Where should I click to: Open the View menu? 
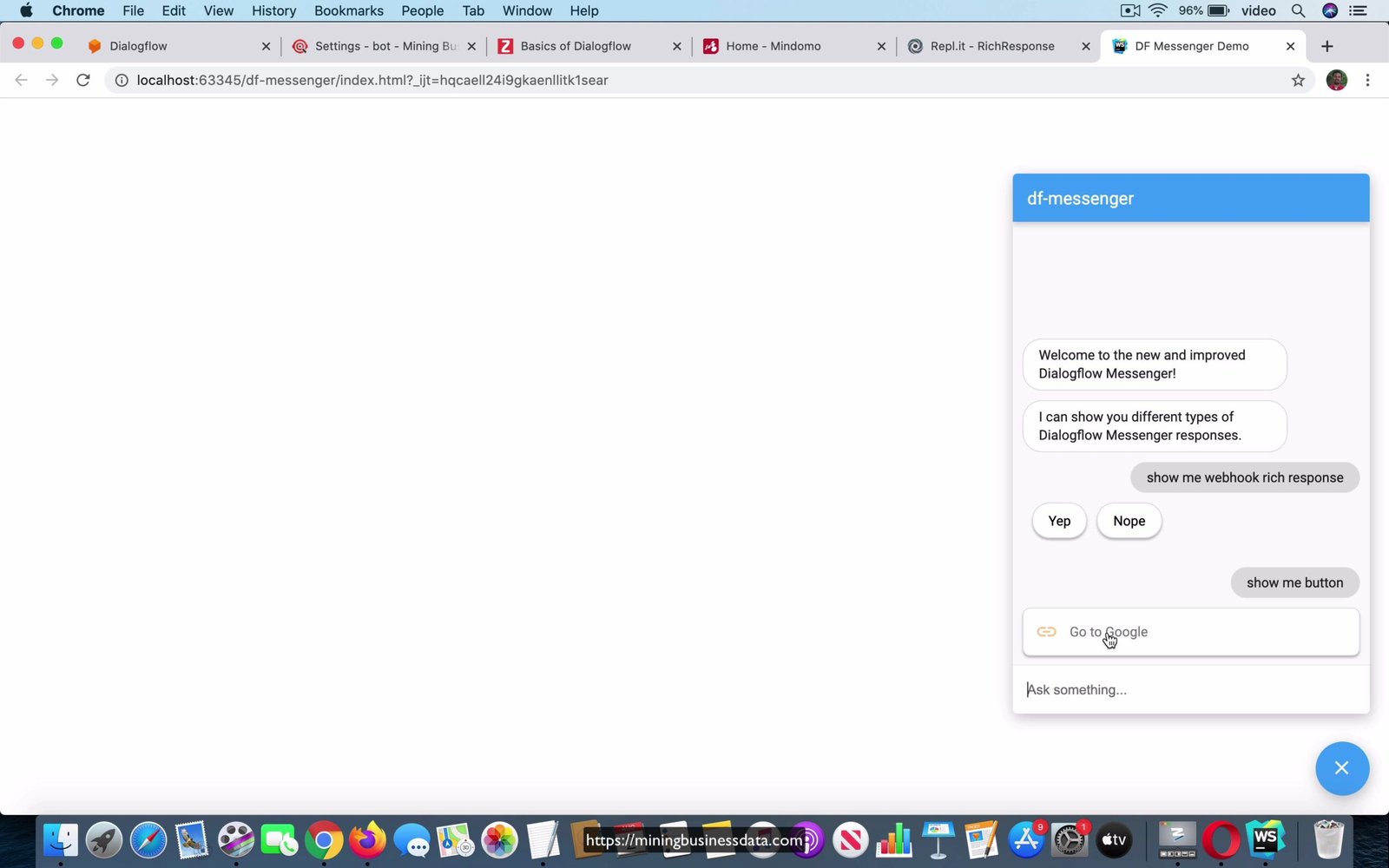(x=219, y=10)
